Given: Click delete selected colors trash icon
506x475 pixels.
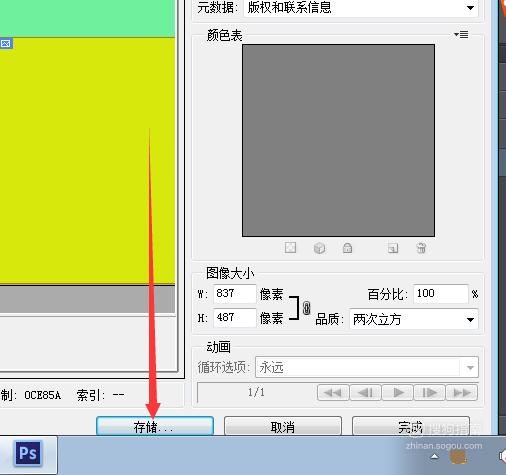Looking at the screenshot, I should pos(421,248).
